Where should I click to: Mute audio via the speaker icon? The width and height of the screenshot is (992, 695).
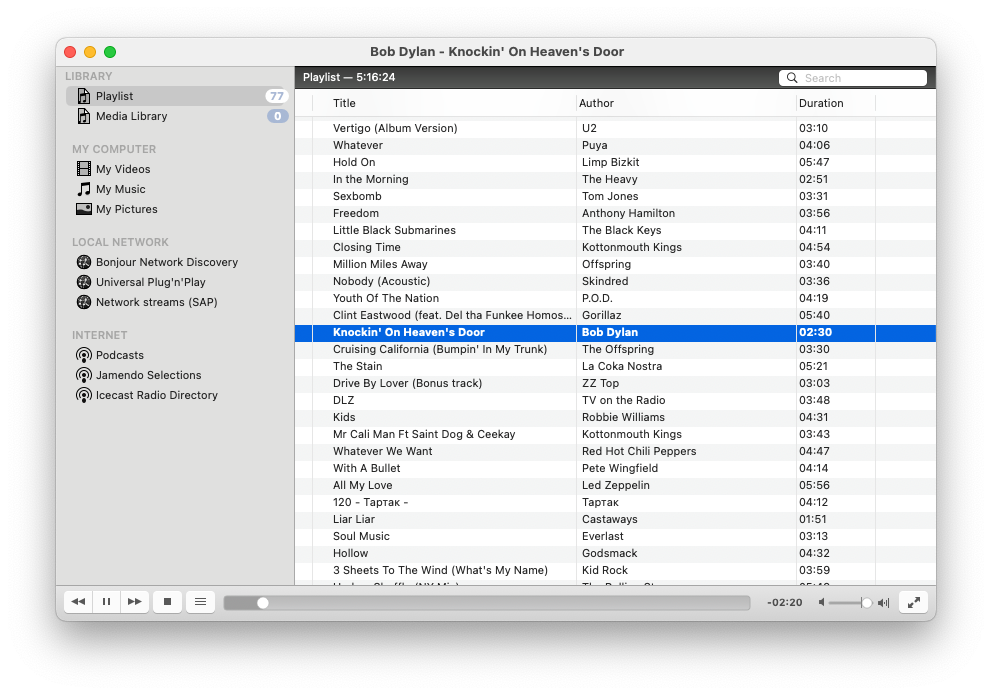[821, 602]
